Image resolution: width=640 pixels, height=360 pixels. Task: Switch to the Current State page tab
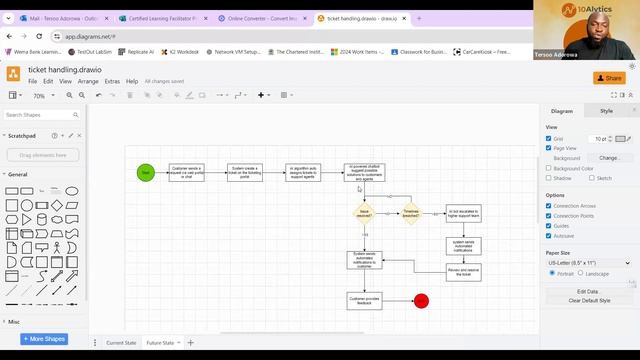coord(121,343)
